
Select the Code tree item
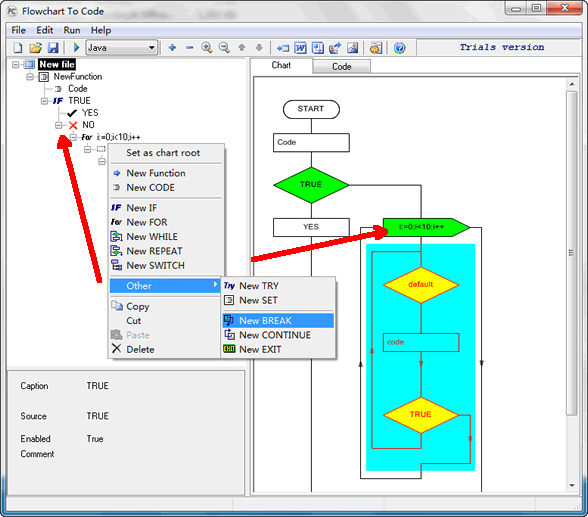coord(78,89)
